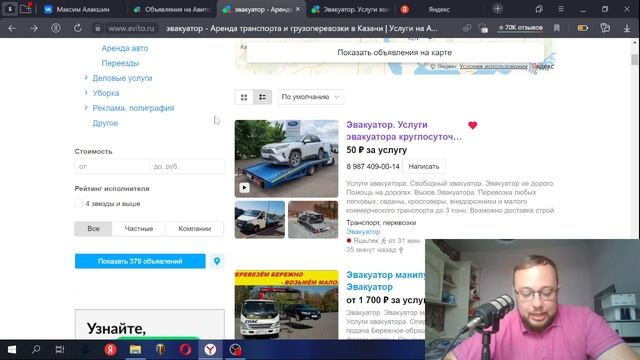The image size is (640, 360).
Task: Open browser hamburger menu
Action: click(561, 9)
